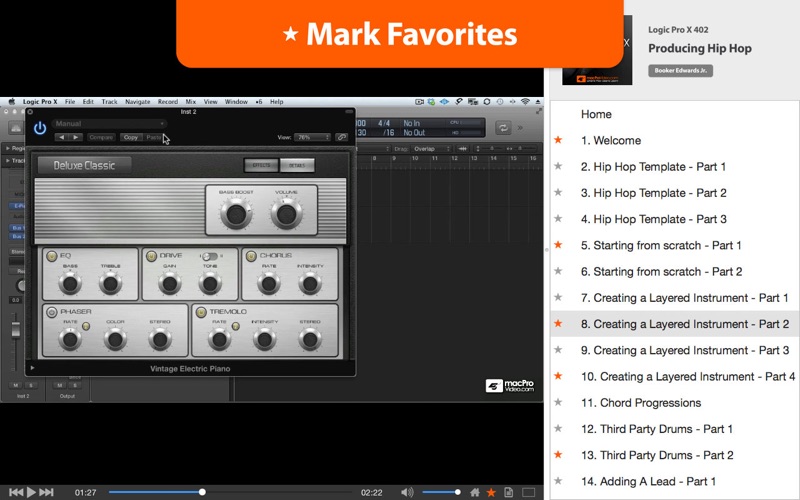Screen dimensions: 800x500
Task: Toggle favorite star for 1. Welcome
Action: [x=559, y=140]
